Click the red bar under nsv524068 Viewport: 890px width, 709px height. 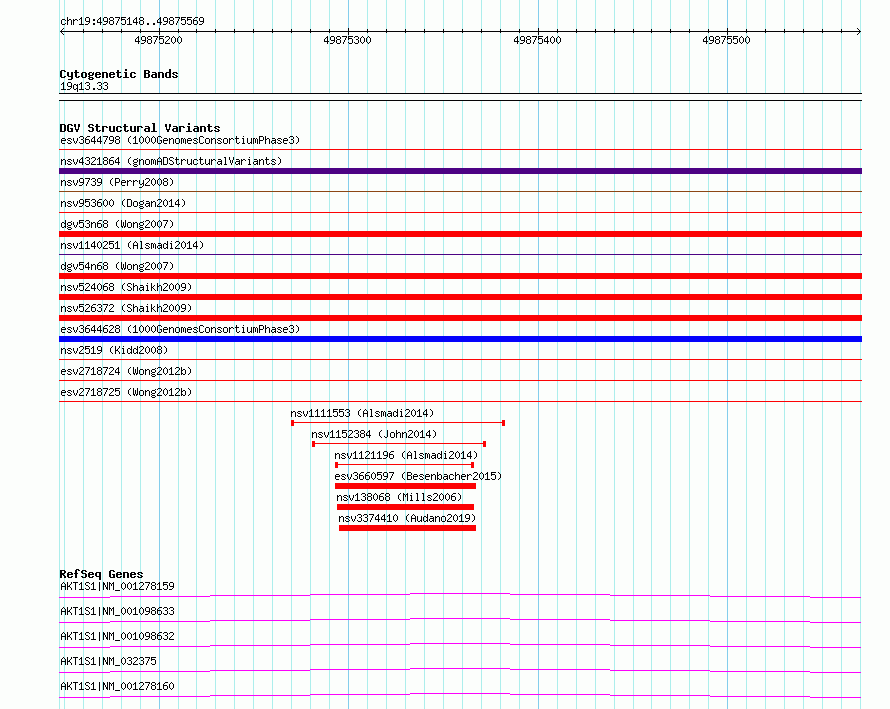coord(460,297)
